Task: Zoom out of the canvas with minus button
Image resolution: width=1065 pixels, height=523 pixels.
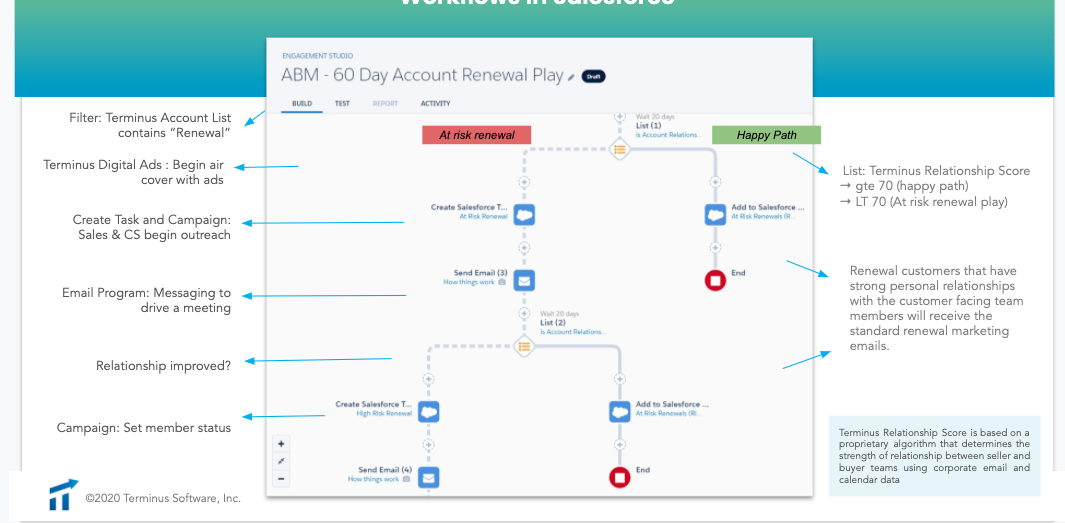Action: (281, 479)
